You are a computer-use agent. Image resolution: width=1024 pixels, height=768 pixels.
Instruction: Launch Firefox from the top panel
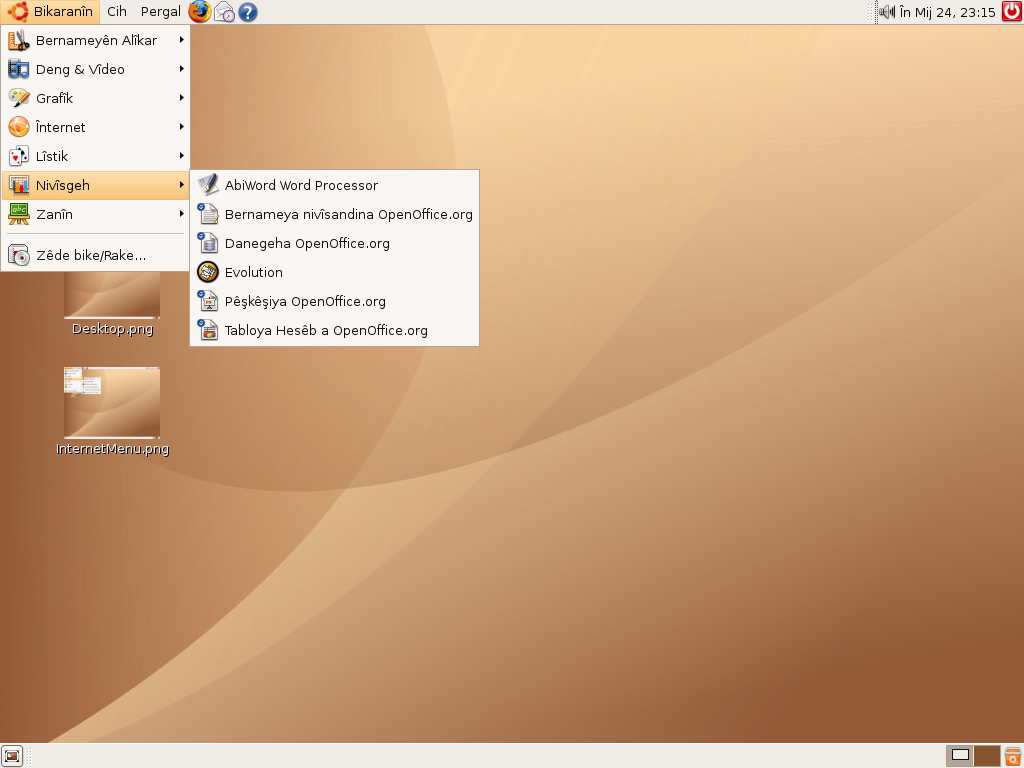[x=200, y=12]
